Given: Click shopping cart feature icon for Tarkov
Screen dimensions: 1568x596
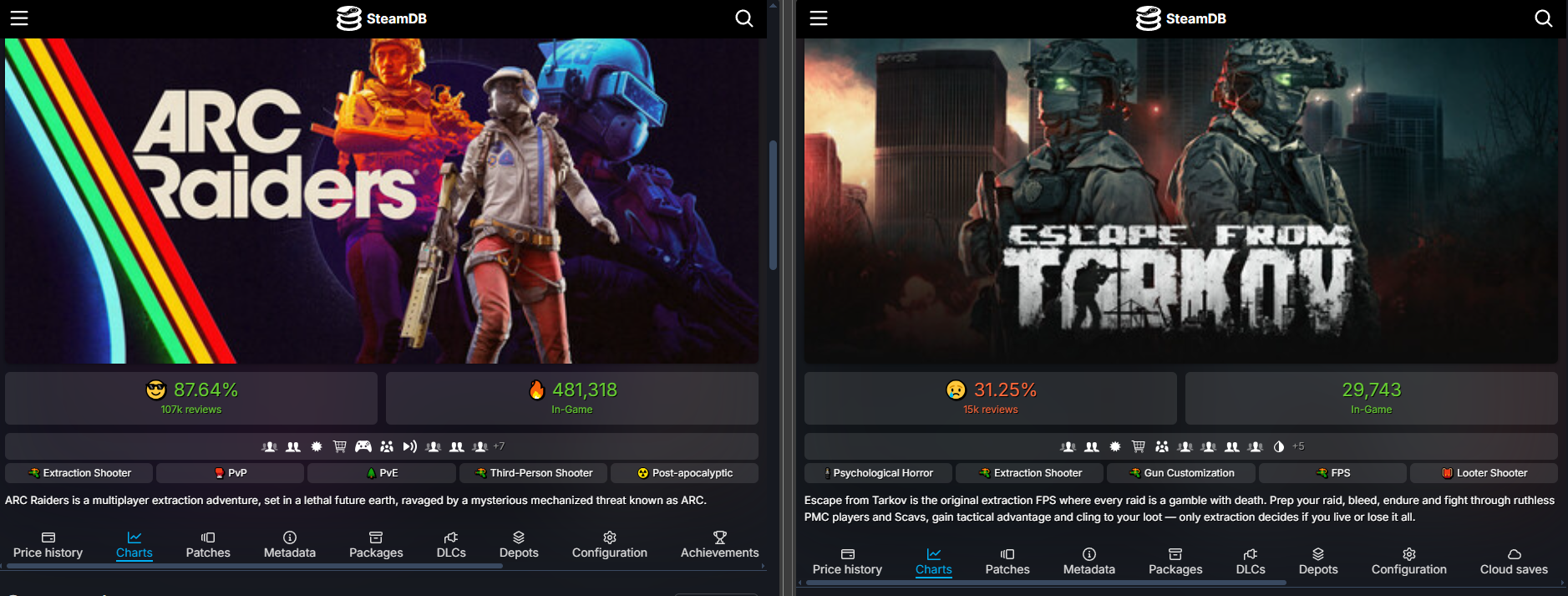Looking at the screenshot, I should (1139, 446).
